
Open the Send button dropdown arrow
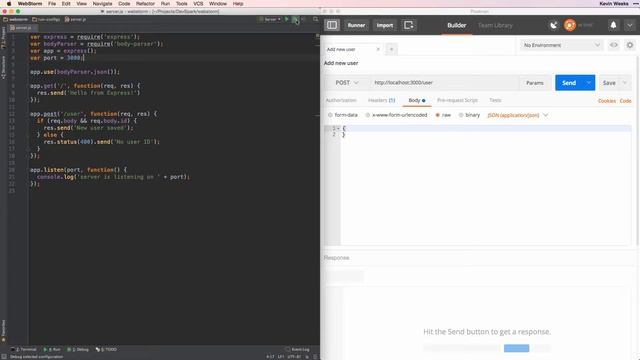click(589, 83)
